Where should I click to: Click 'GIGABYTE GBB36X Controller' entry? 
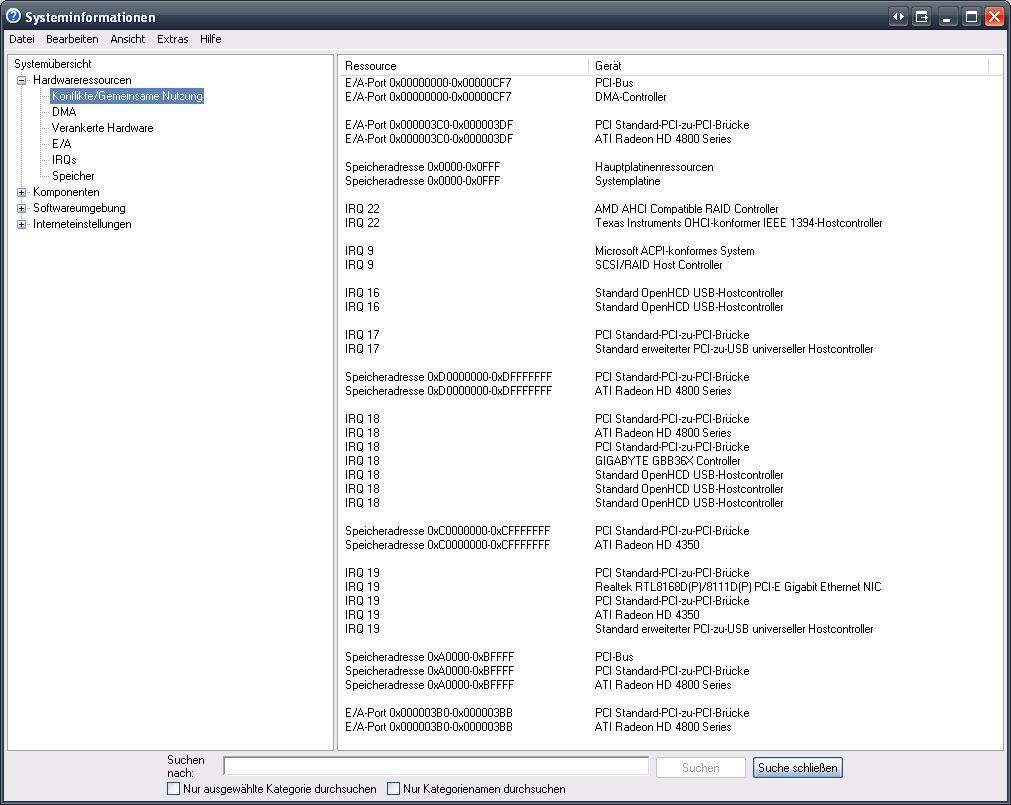(667, 461)
